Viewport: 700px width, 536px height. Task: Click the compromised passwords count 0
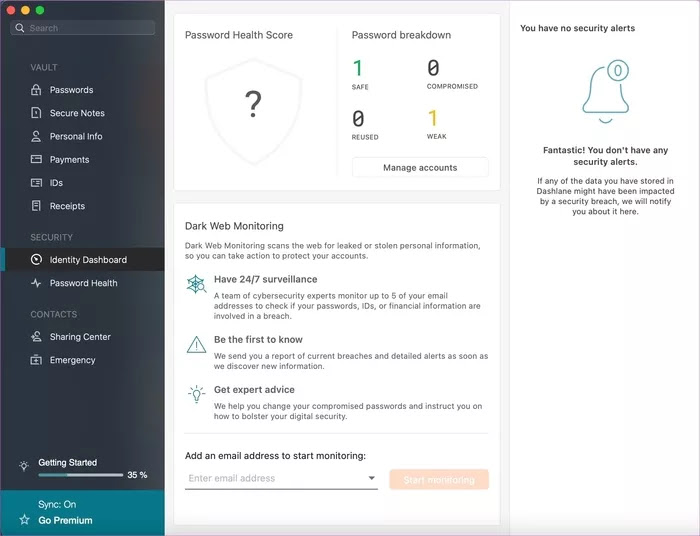(x=433, y=68)
